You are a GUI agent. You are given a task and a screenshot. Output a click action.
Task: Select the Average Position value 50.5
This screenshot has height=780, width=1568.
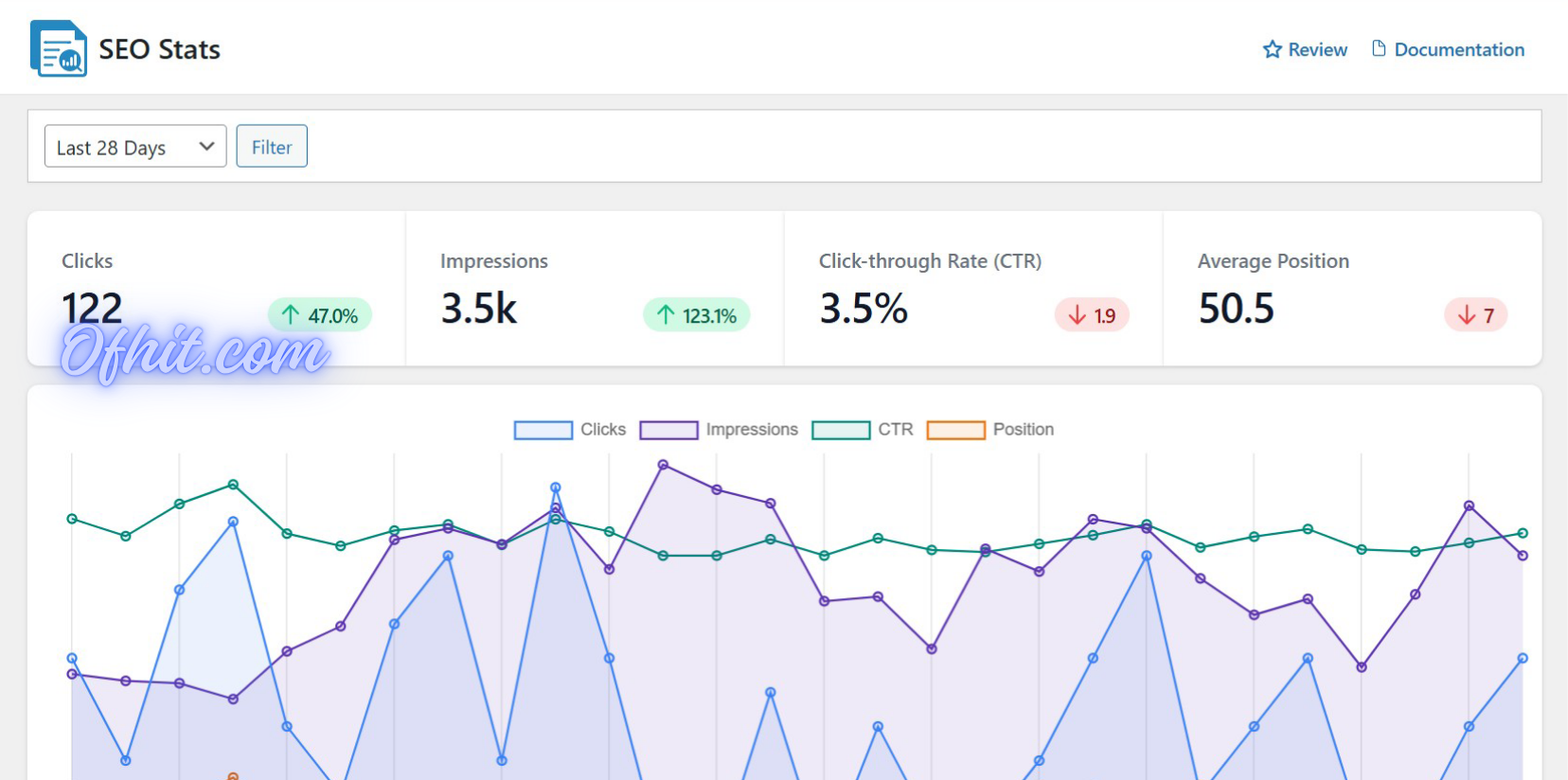[x=1236, y=309]
